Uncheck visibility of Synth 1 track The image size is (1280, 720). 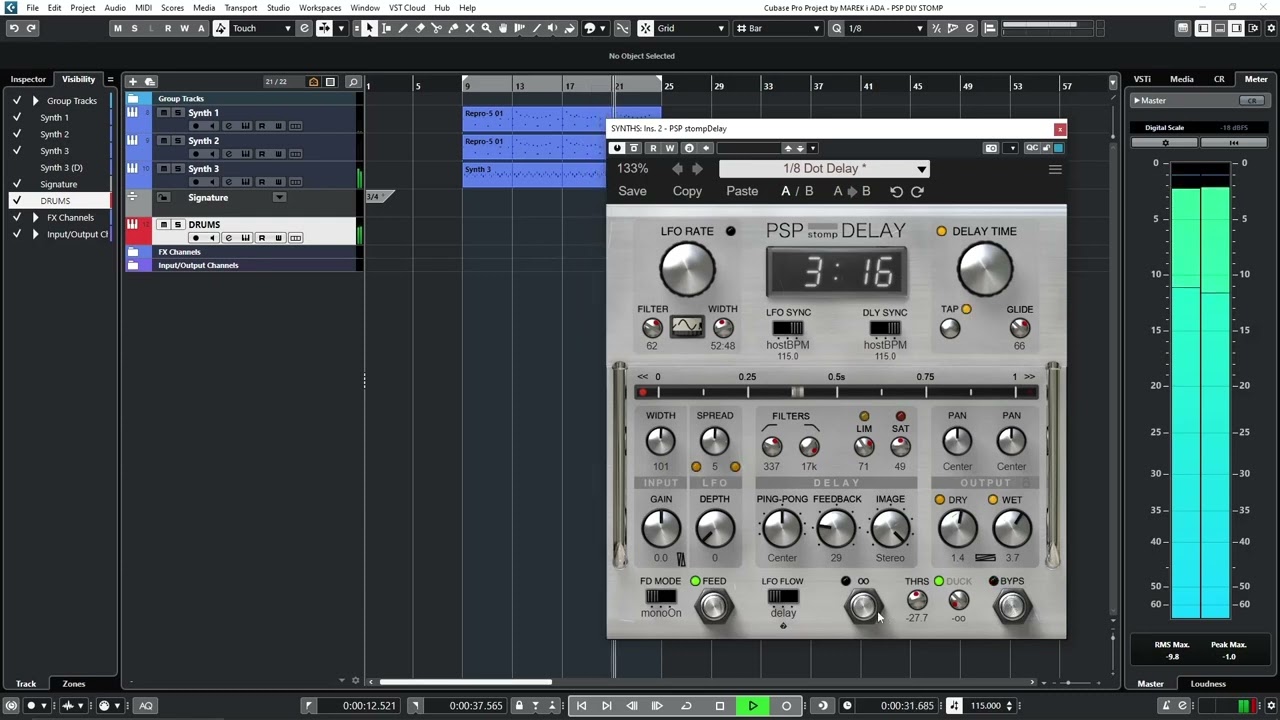pos(17,117)
